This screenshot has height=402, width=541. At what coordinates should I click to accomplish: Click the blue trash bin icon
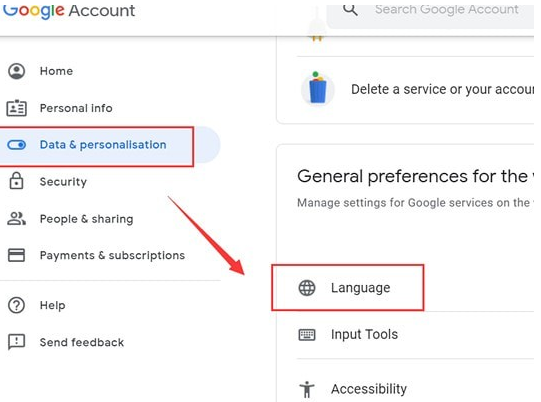click(x=318, y=89)
